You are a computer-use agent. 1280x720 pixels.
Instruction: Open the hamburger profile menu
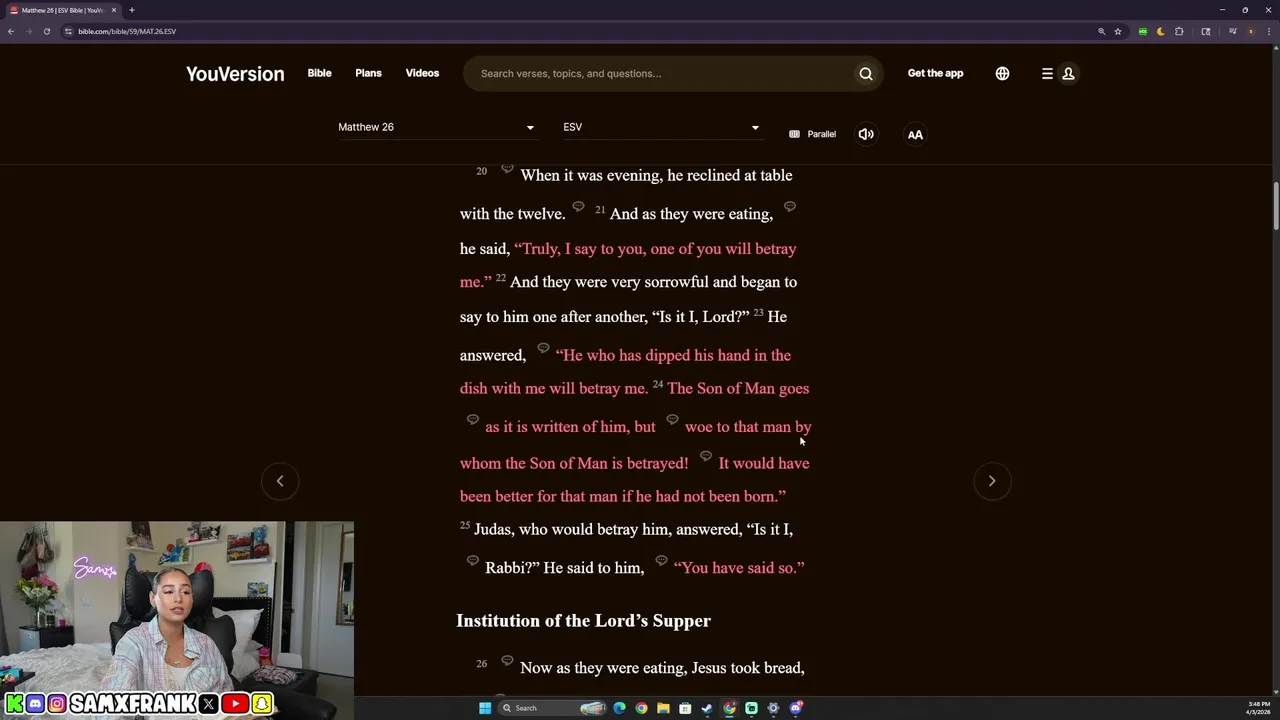(x=1058, y=73)
